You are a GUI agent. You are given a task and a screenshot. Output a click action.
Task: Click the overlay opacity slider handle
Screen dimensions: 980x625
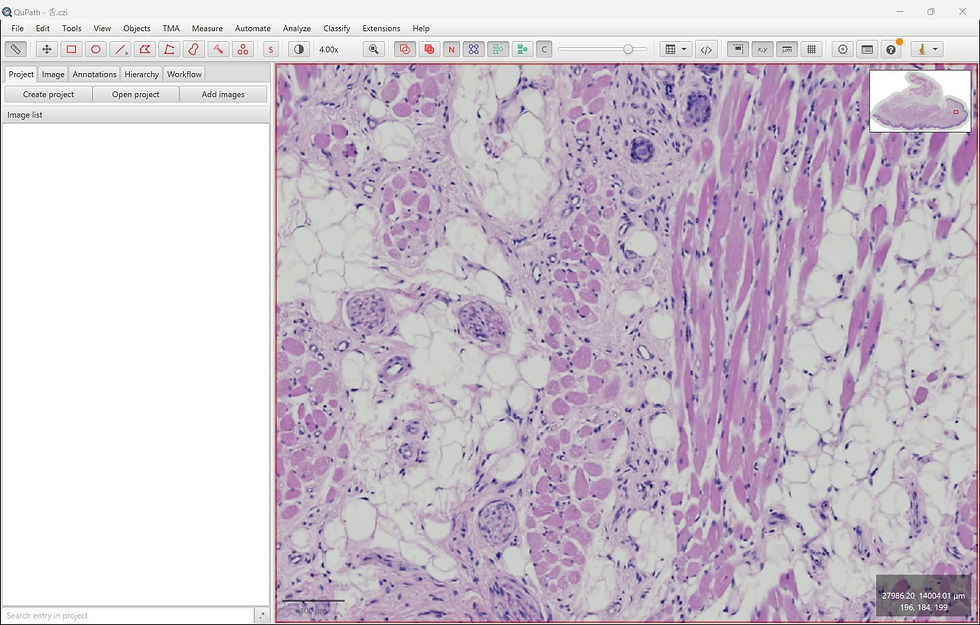(628, 49)
